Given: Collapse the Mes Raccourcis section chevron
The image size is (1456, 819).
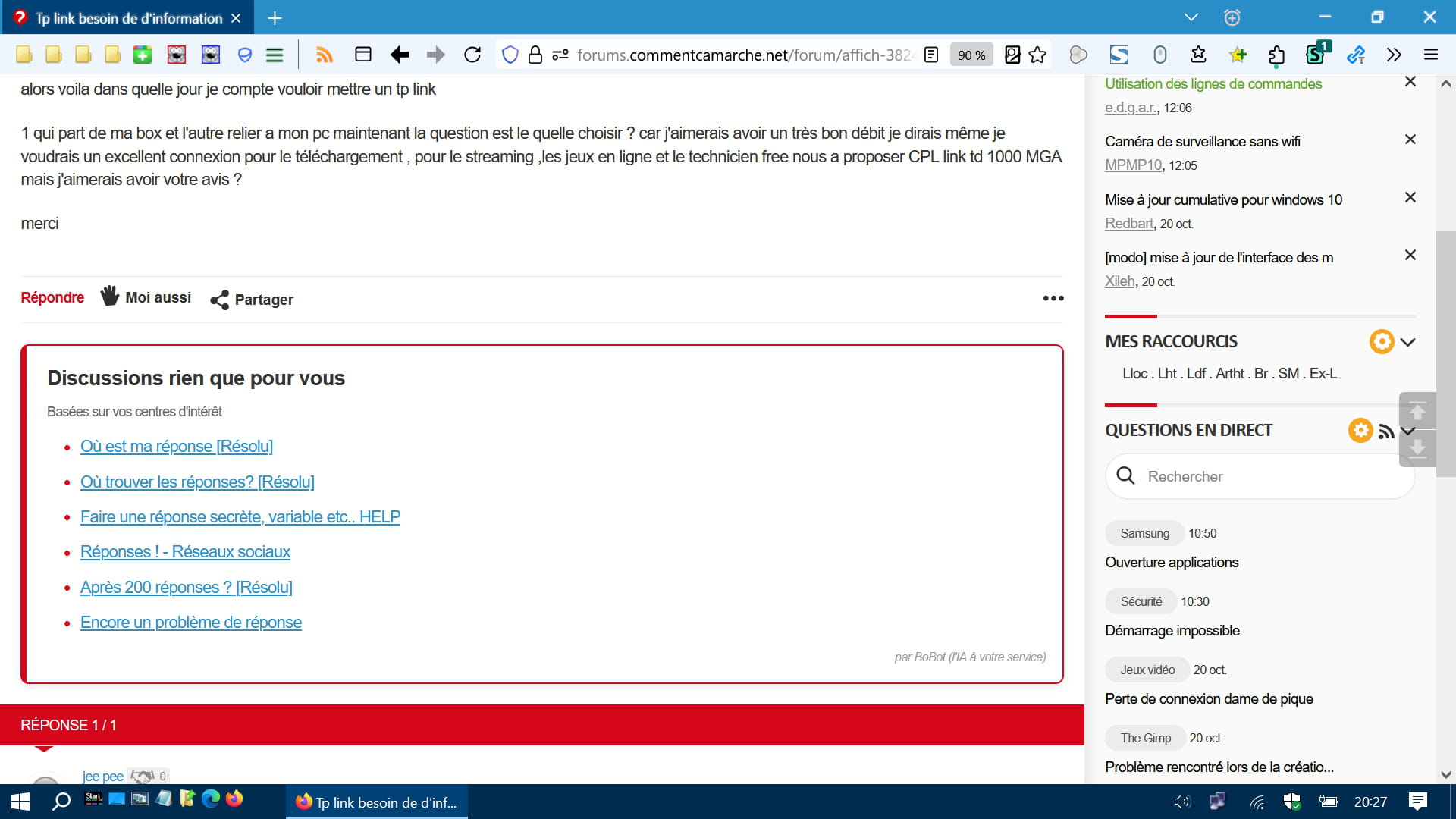Looking at the screenshot, I should [1408, 342].
